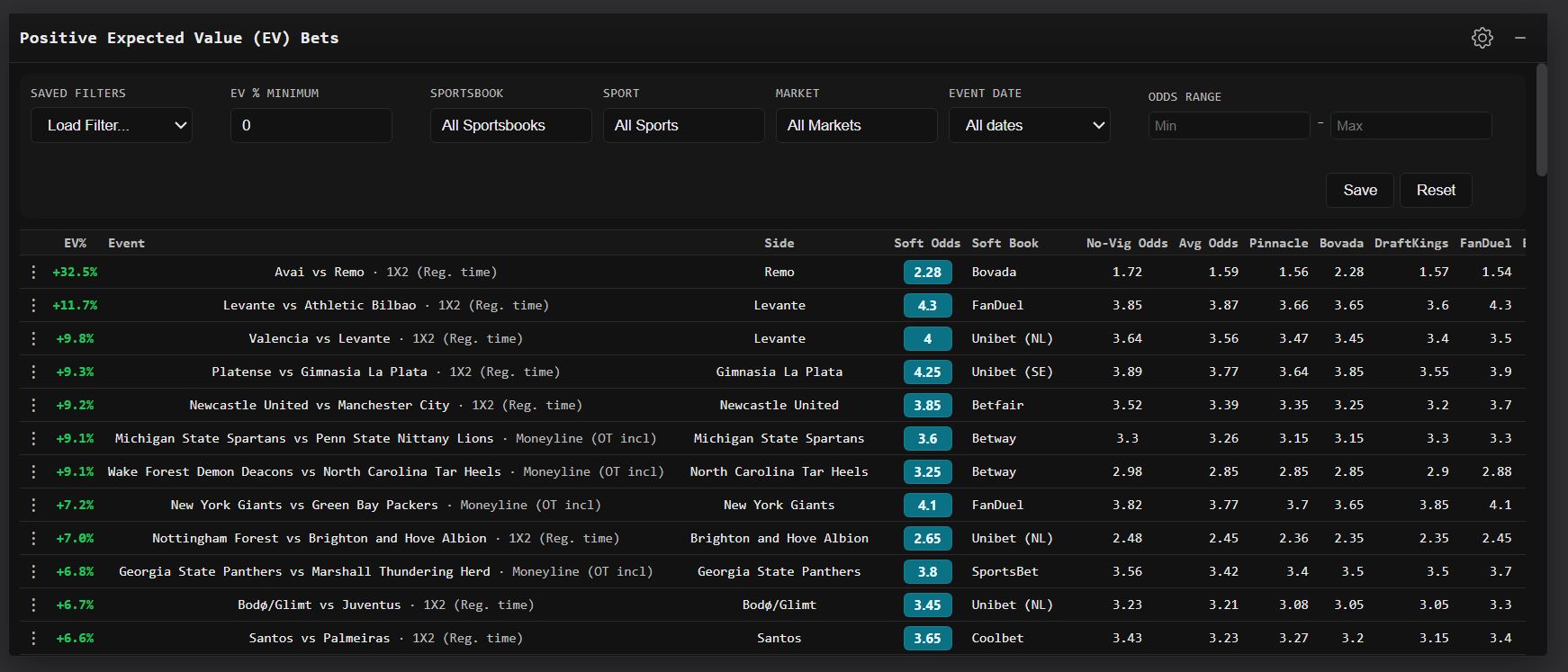Open the settings gear icon
Viewport: 1568px width, 672px height.
[1482, 38]
